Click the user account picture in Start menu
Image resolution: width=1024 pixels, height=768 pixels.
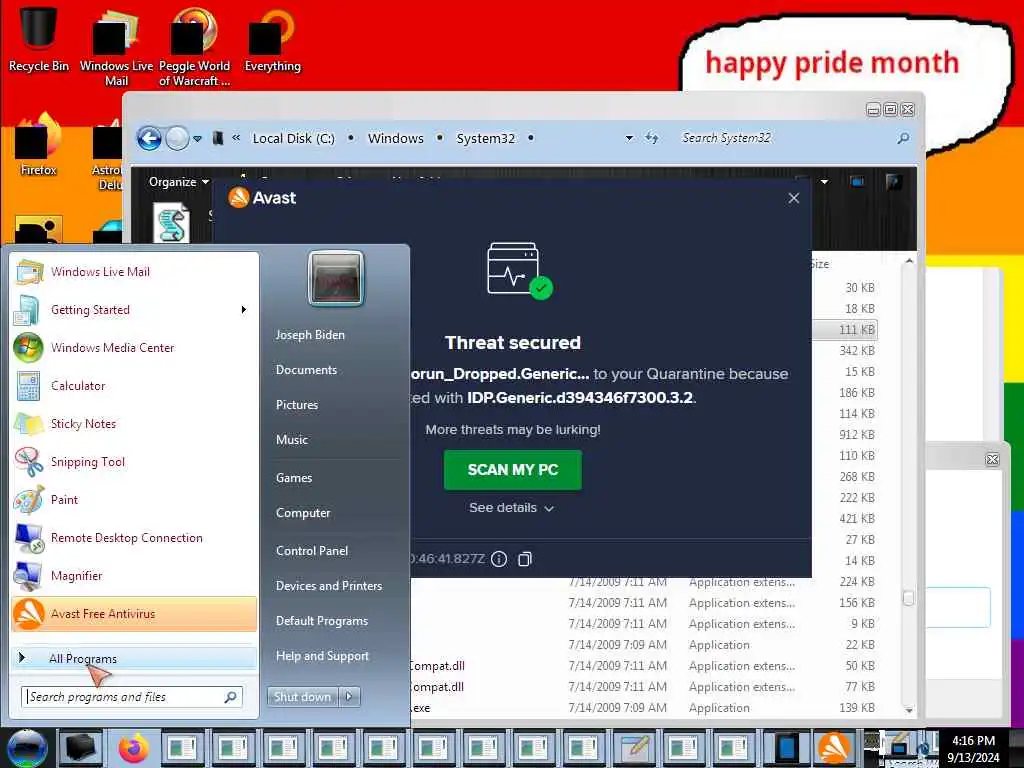point(336,278)
